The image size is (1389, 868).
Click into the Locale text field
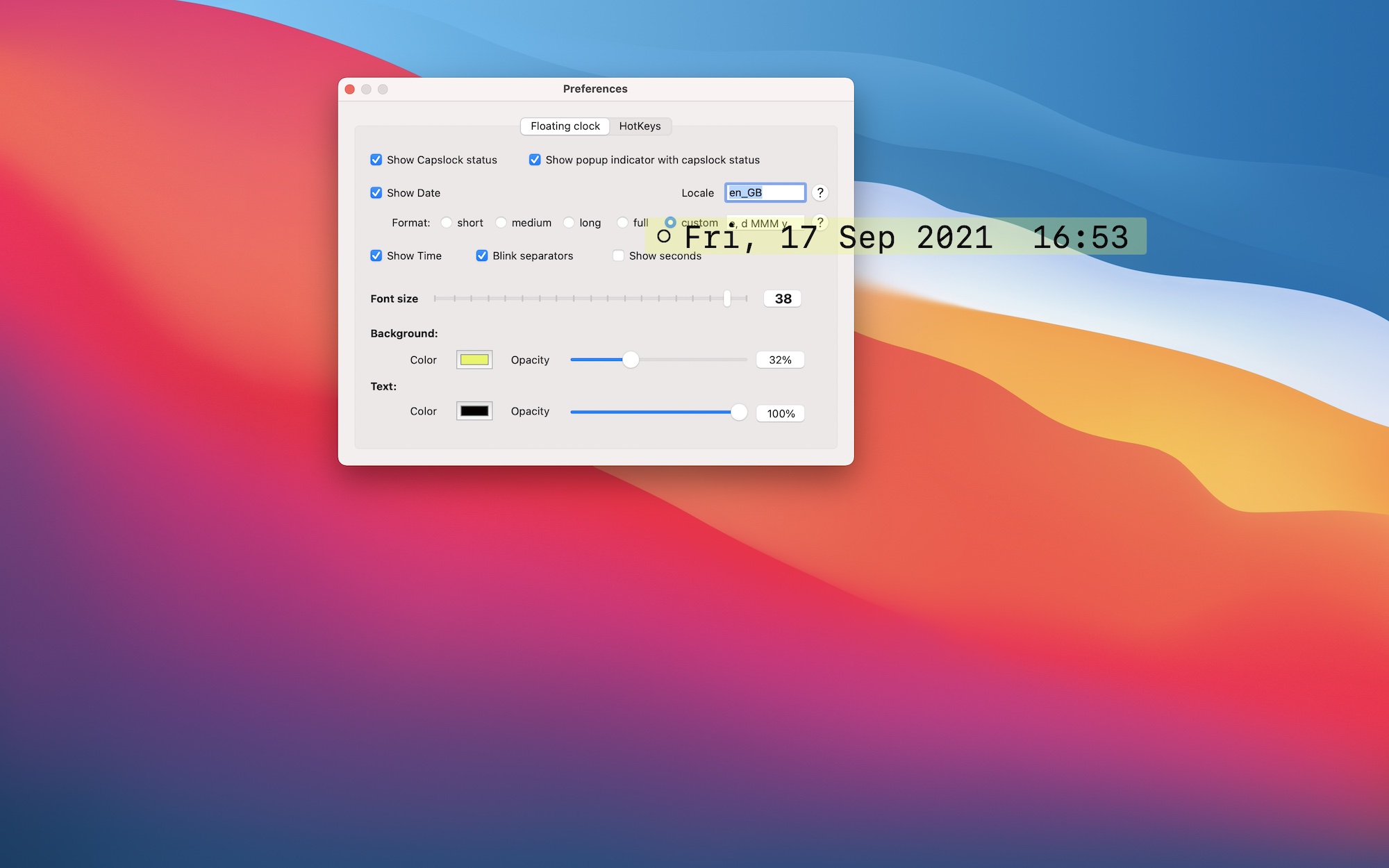[765, 192]
